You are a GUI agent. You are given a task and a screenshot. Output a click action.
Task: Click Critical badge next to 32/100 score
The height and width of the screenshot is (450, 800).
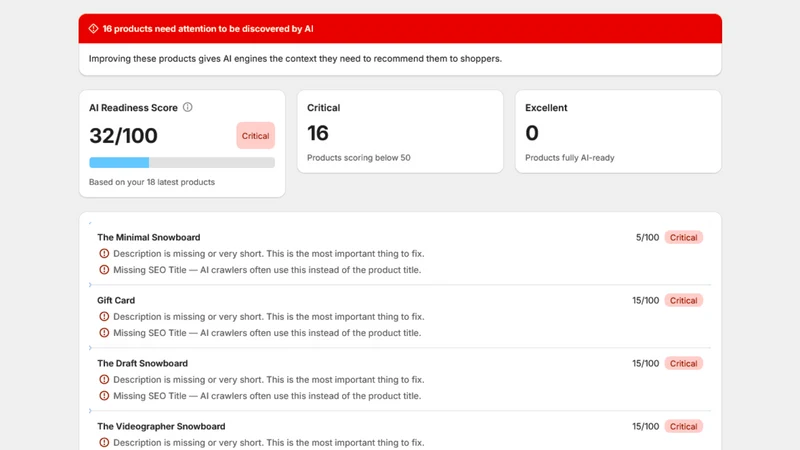[256, 136]
